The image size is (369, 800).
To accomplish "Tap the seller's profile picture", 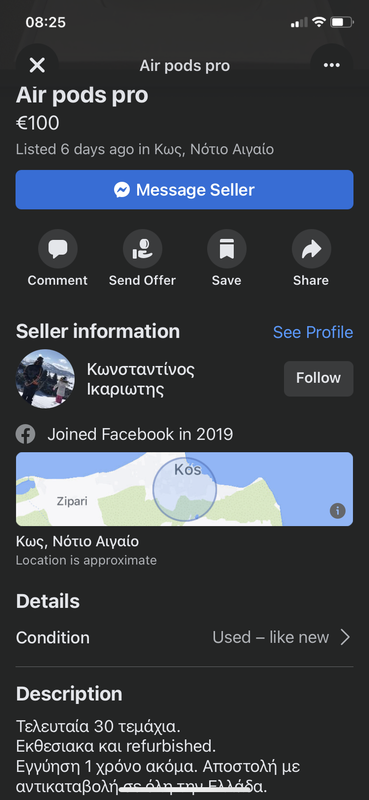I will [45, 379].
